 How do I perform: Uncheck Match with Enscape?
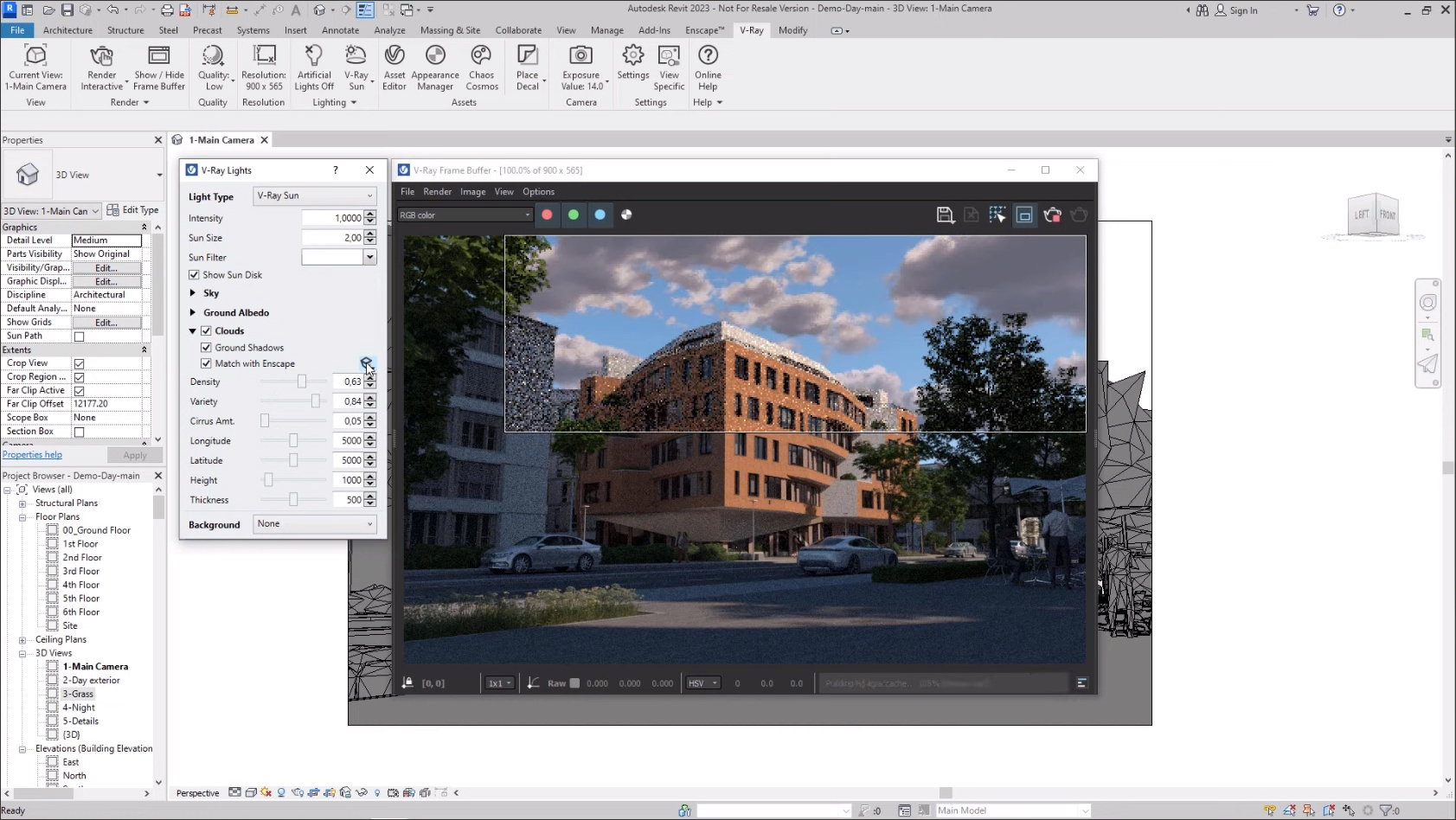(206, 364)
